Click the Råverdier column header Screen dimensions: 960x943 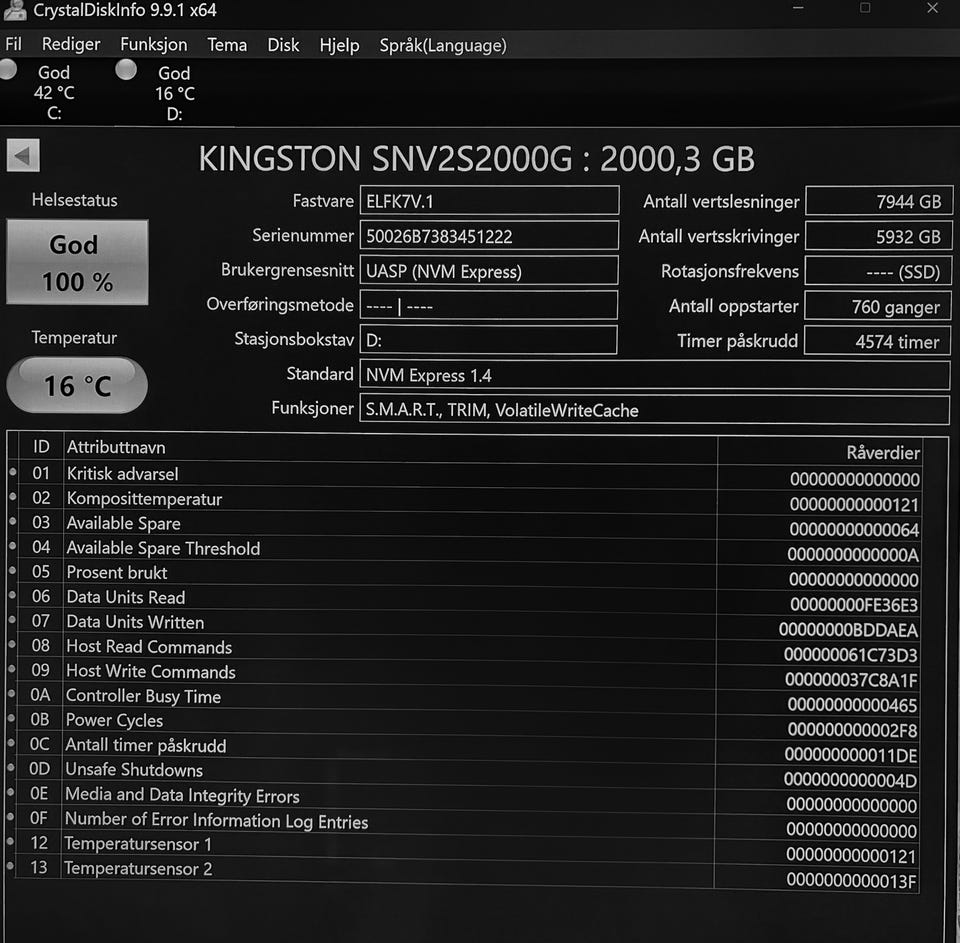click(883, 453)
